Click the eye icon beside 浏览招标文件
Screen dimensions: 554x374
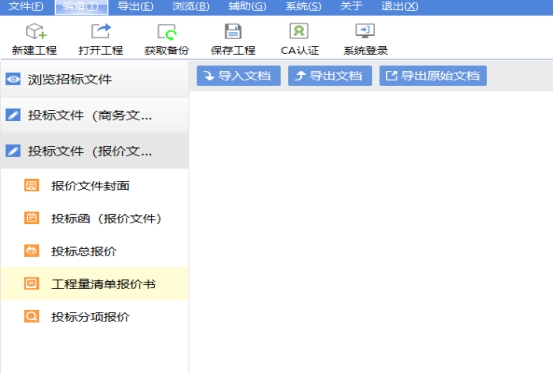coord(13,79)
